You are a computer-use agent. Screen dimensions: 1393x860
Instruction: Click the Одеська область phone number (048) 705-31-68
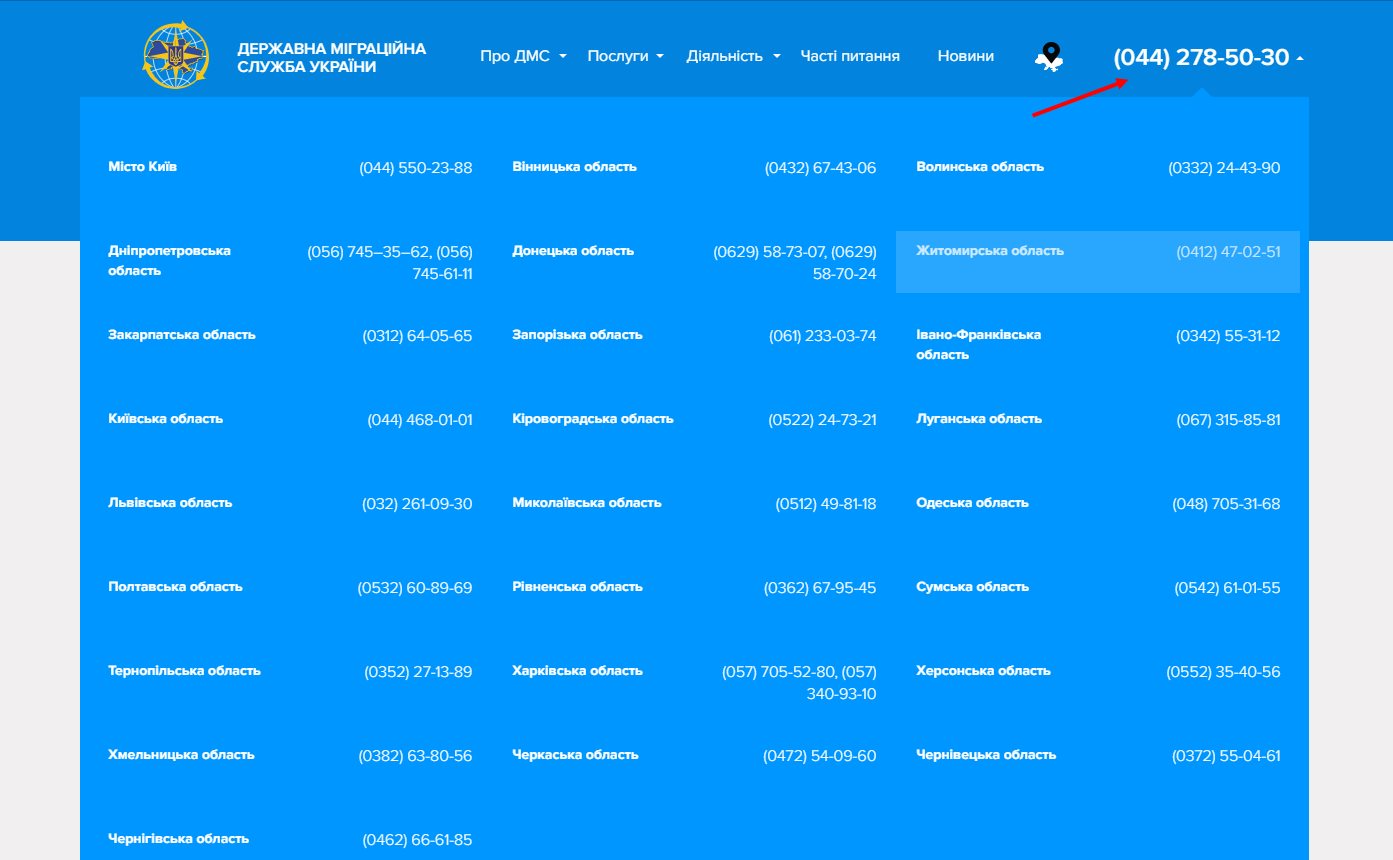1225,504
